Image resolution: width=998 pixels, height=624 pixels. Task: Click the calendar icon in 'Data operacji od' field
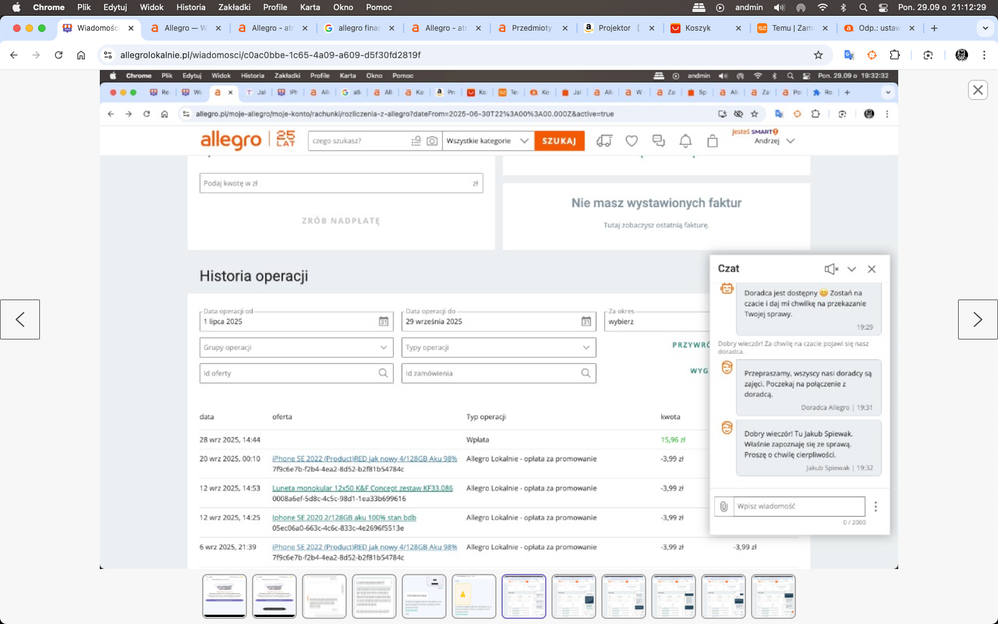[x=384, y=322]
